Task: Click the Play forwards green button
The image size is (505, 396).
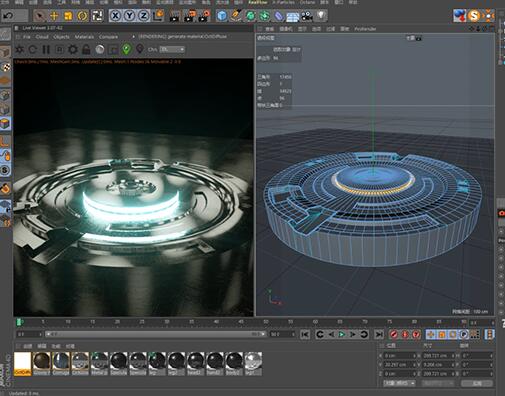Action: pyautogui.click(x=342, y=334)
